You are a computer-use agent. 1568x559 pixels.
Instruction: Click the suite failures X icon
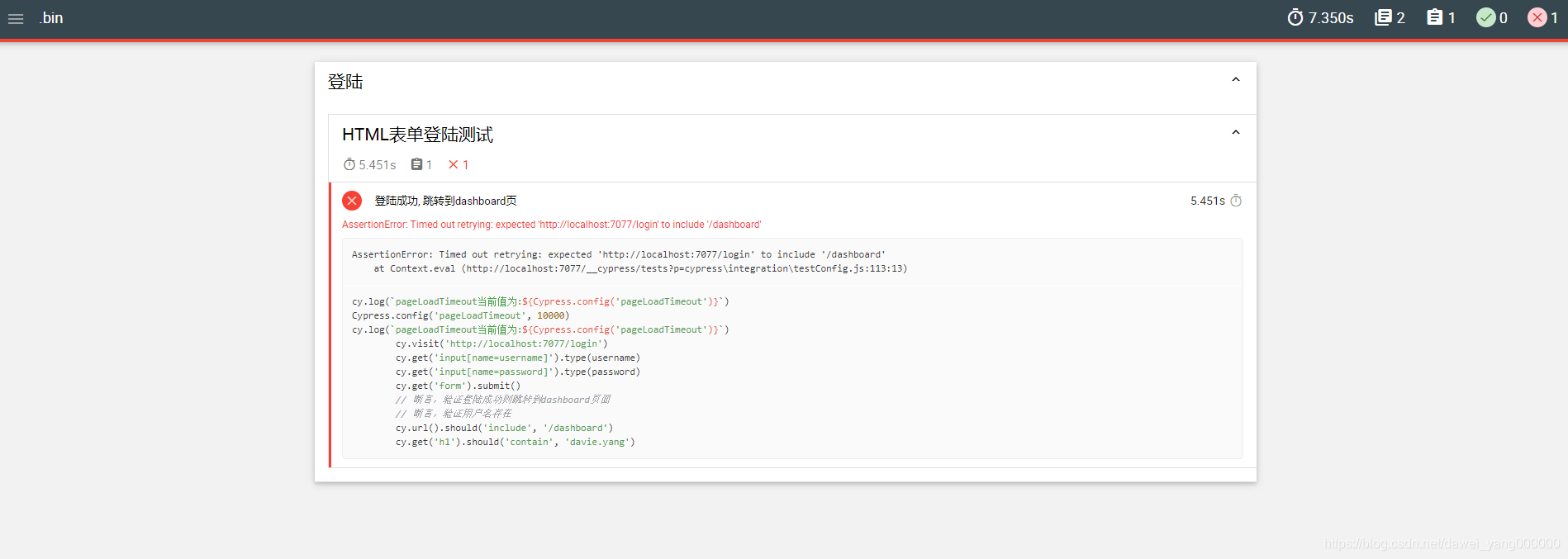[x=454, y=165]
